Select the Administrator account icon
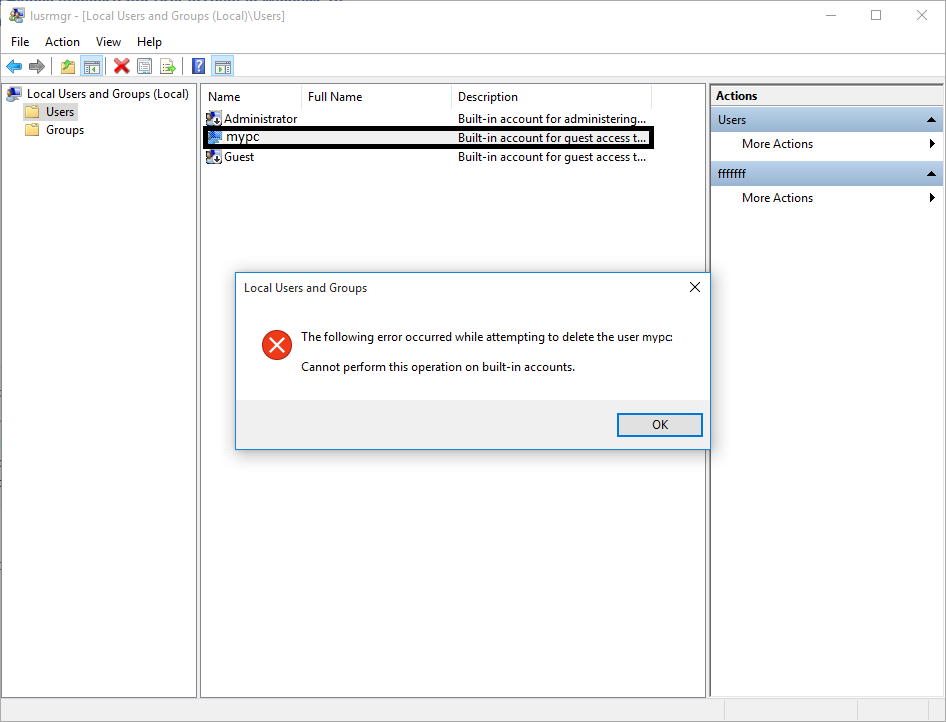 [215, 118]
